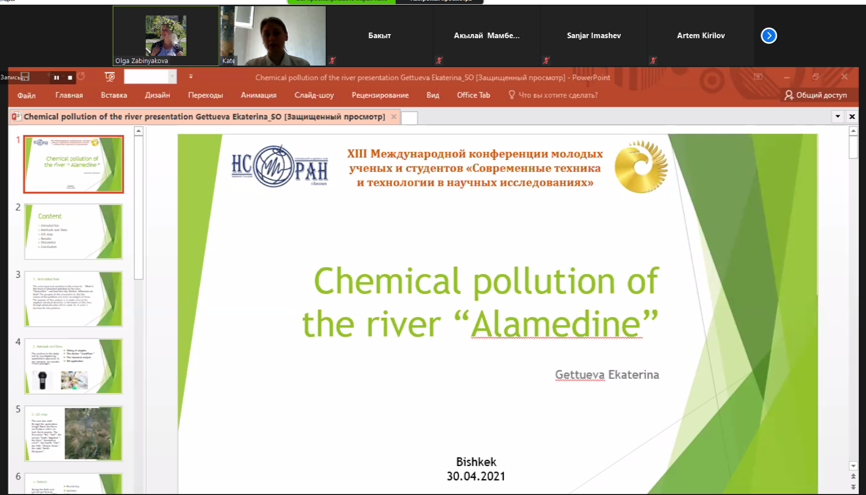Click the НС РАН logo on slide

pos(280,166)
